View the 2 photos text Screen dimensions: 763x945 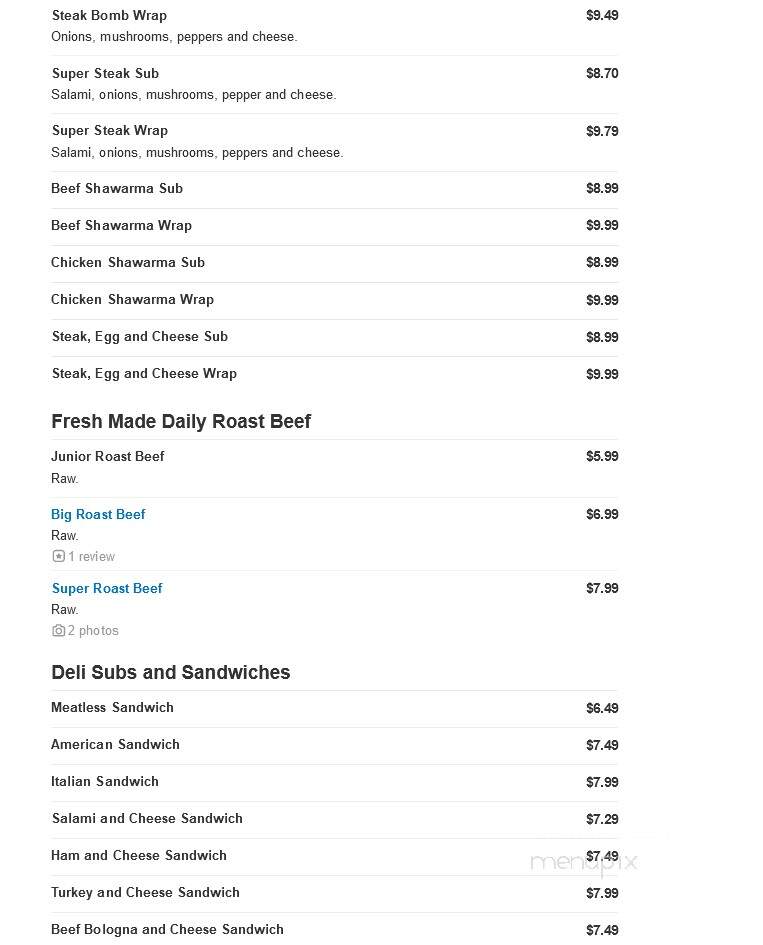tap(93, 630)
